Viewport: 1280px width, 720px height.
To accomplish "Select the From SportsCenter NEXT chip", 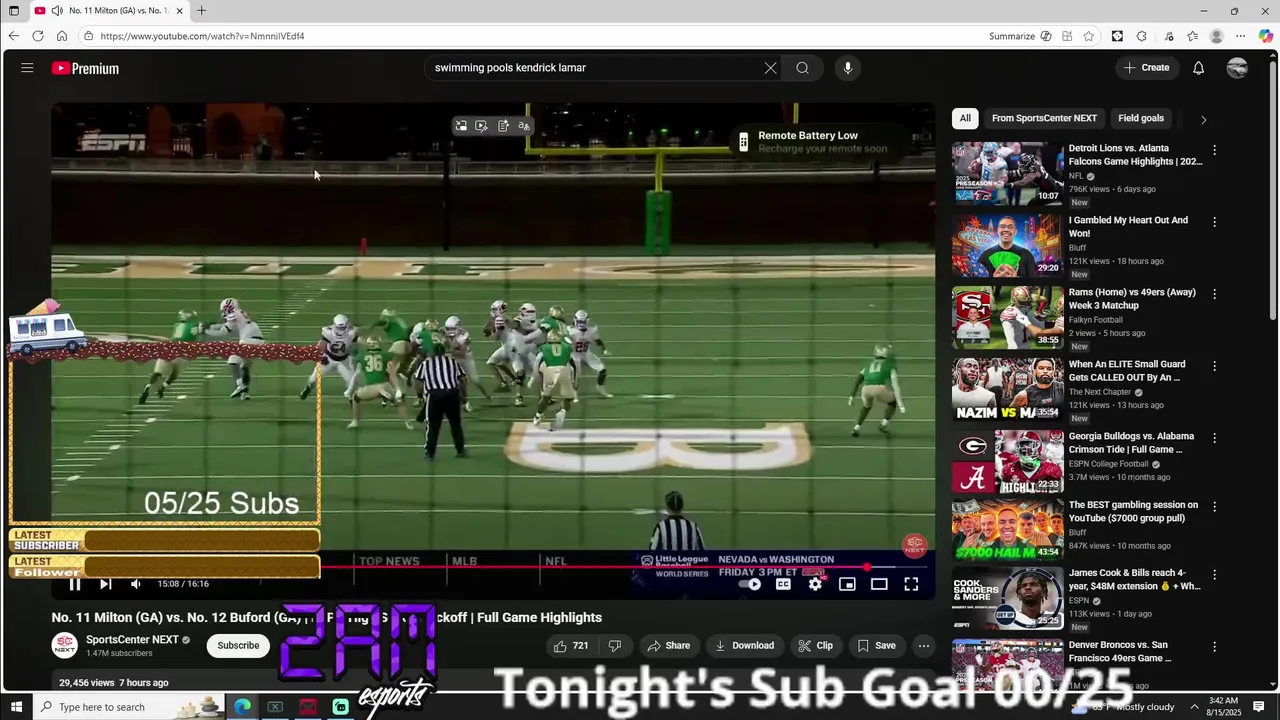I will pyautogui.click(x=1044, y=118).
